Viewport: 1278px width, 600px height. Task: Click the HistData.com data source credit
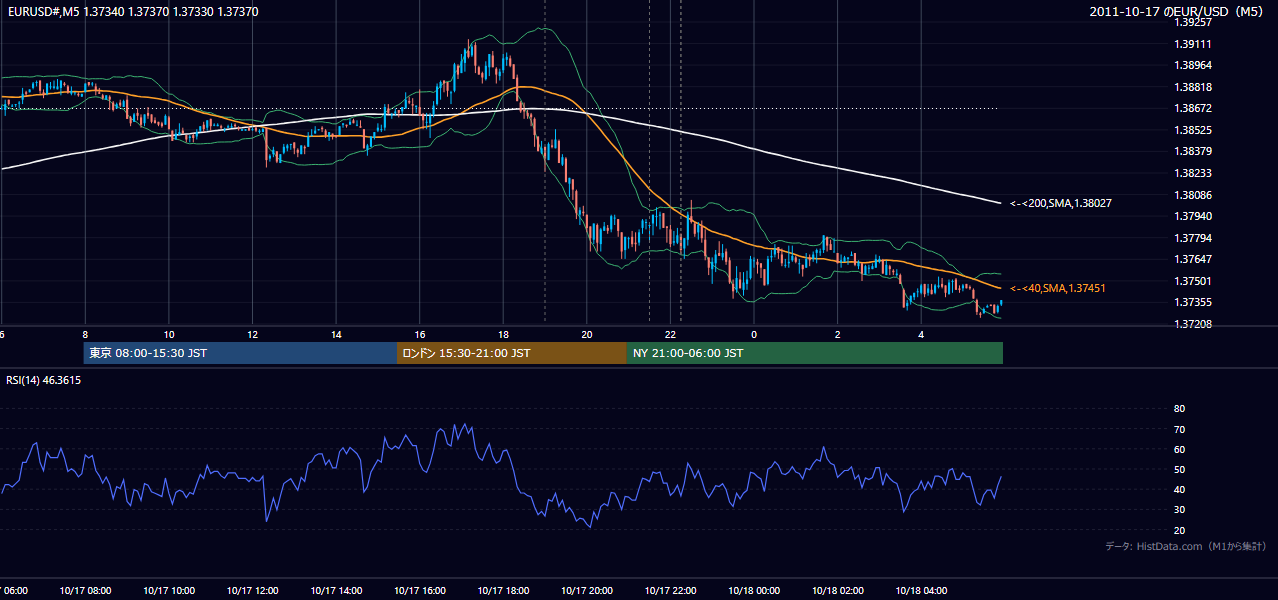(1186, 546)
